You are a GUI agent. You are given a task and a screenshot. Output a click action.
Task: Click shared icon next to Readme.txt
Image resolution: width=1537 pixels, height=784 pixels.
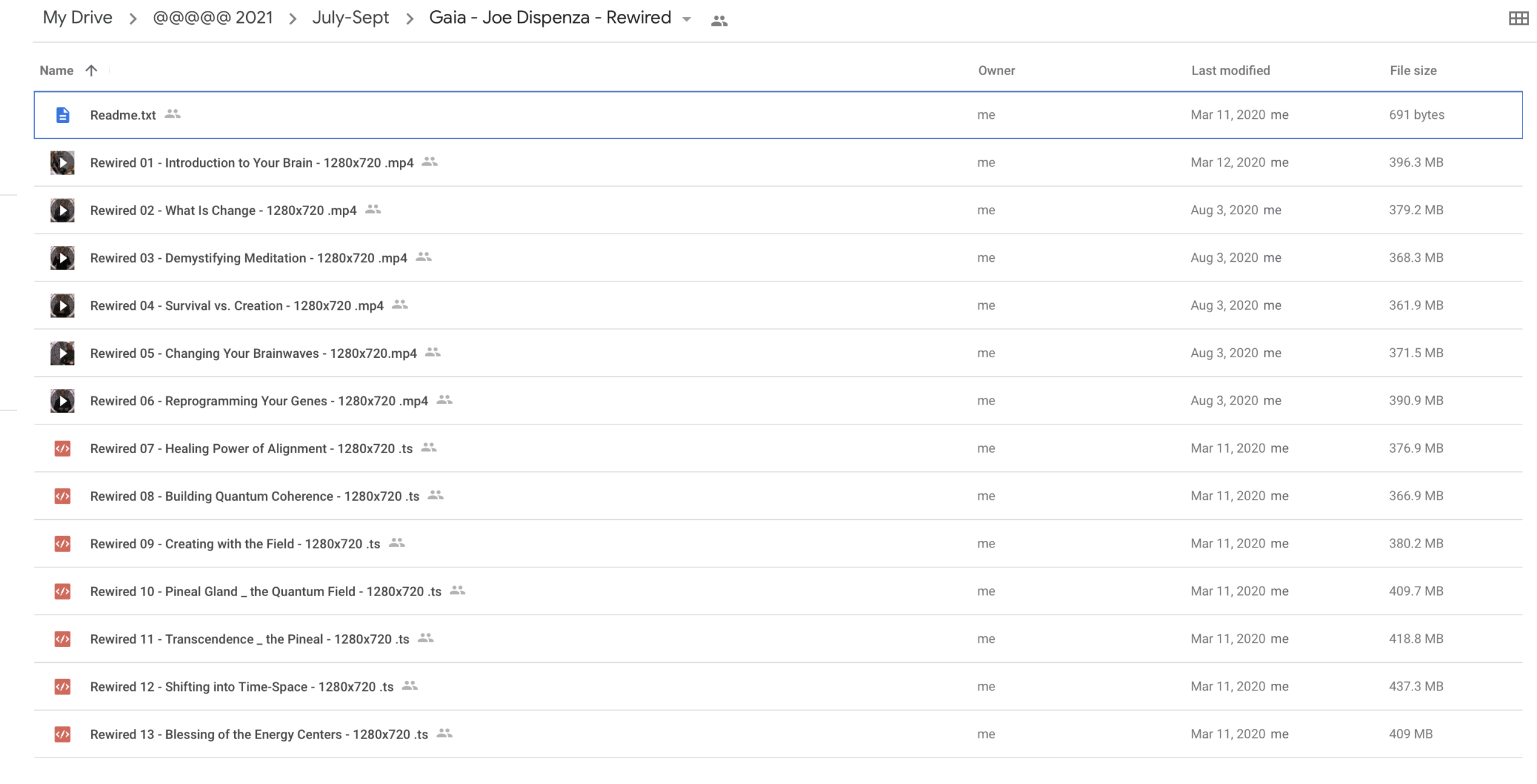tap(173, 114)
